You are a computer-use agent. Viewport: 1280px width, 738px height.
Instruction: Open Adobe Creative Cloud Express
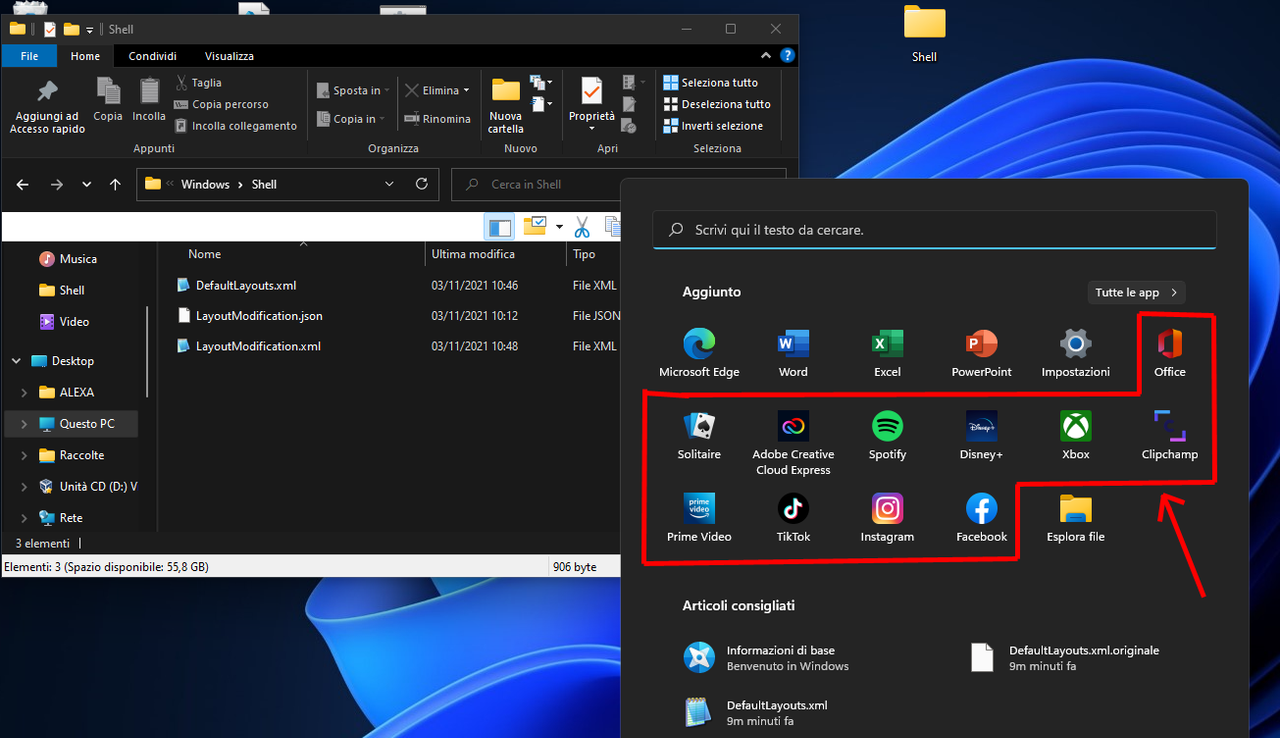coord(793,444)
